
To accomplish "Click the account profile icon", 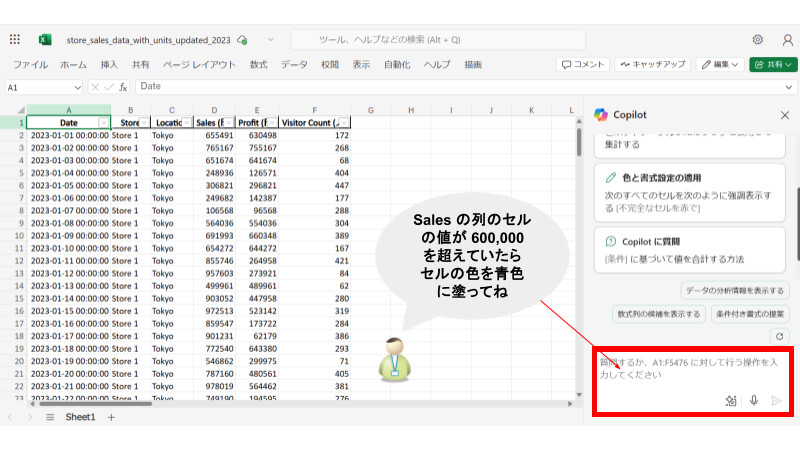I will pos(787,39).
